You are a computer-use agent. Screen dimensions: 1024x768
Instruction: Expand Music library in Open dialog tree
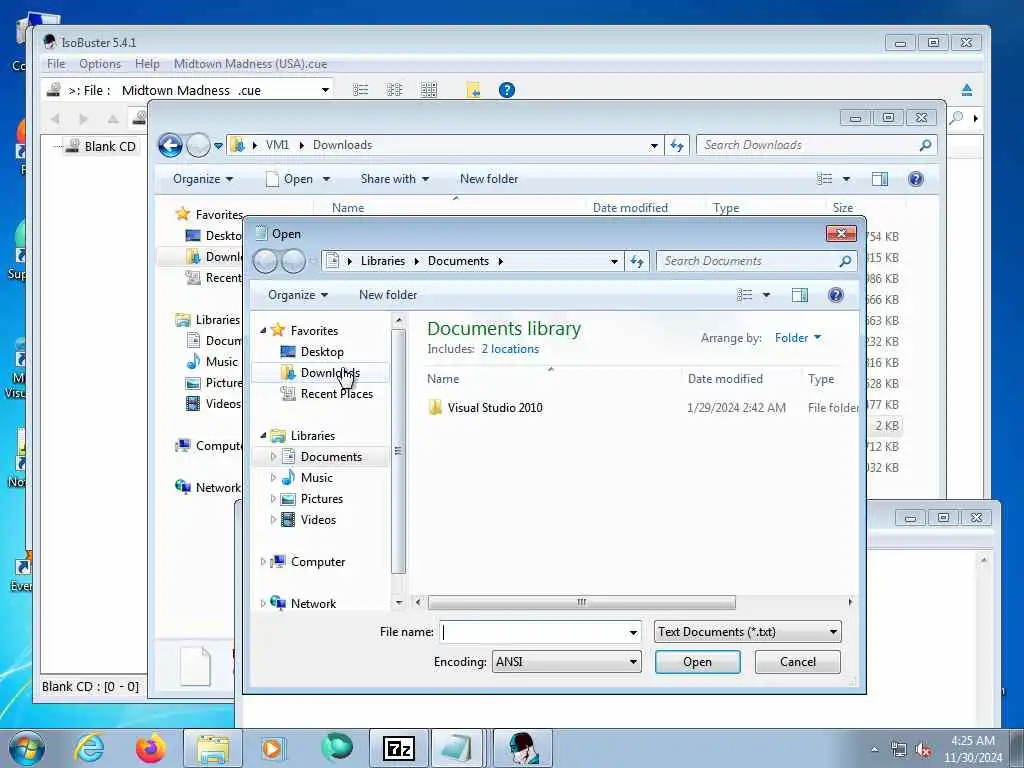pos(273,478)
